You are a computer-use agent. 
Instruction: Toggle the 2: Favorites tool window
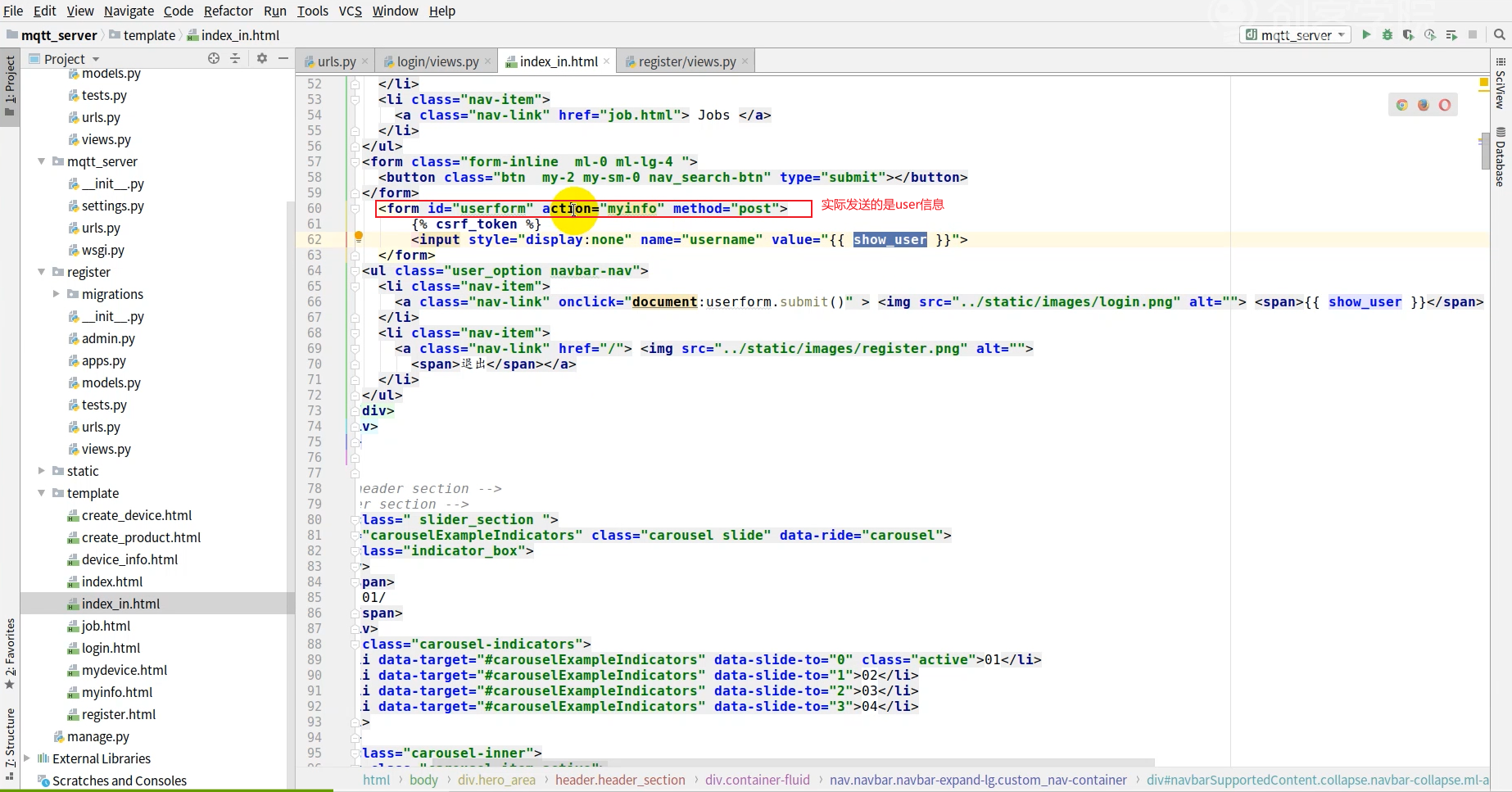(x=10, y=654)
